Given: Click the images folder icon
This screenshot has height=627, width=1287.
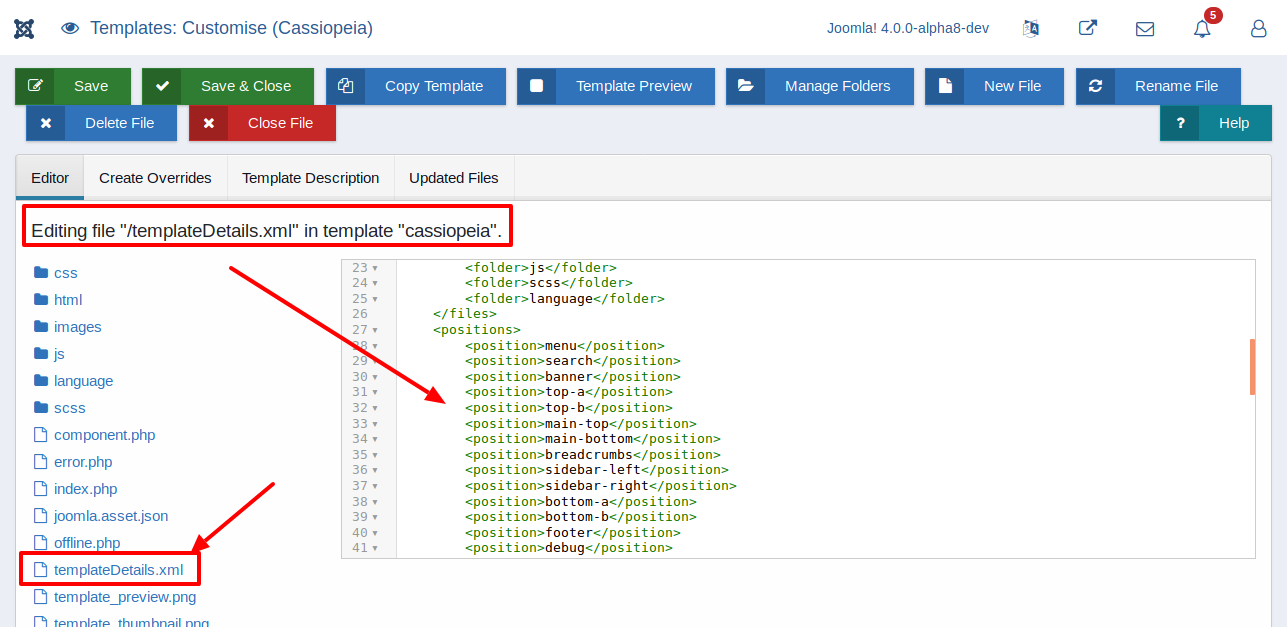Looking at the screenshot, I should click(41, 326).
